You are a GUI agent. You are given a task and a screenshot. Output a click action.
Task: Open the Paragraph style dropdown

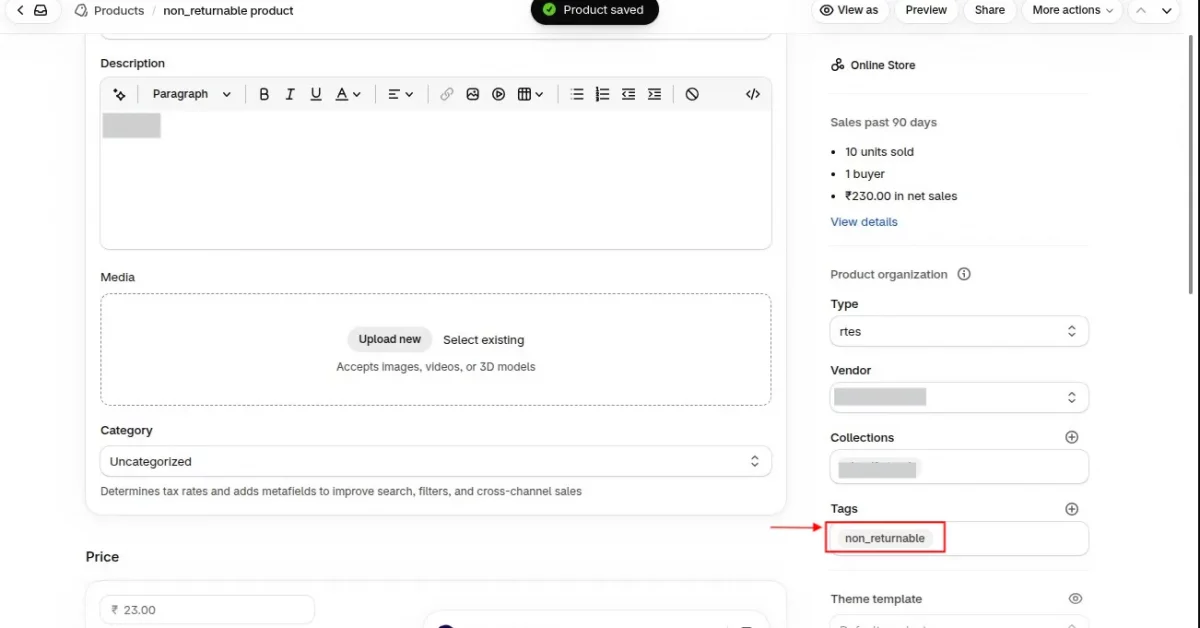(191, 94)
